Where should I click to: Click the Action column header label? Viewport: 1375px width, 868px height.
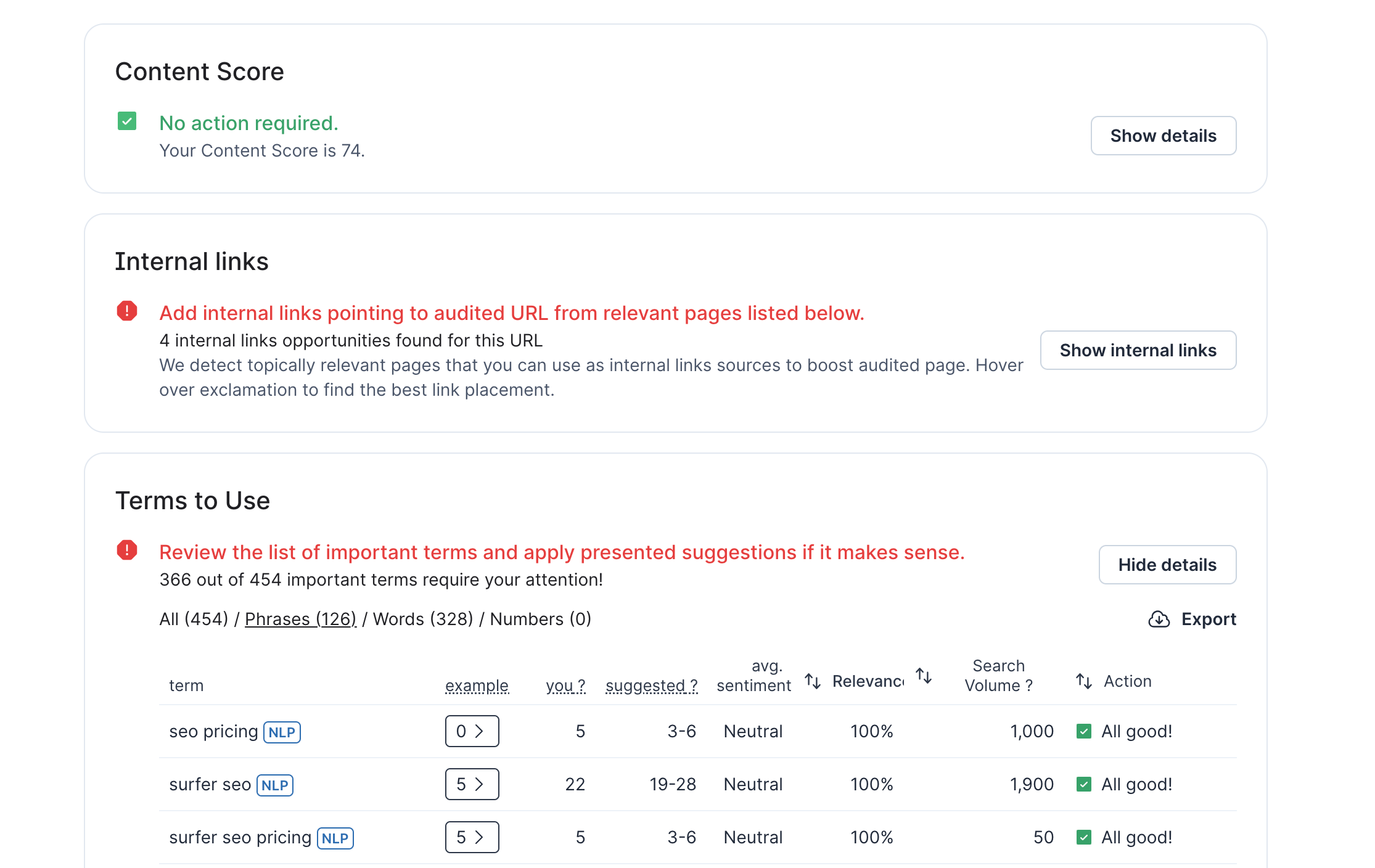1128,681
